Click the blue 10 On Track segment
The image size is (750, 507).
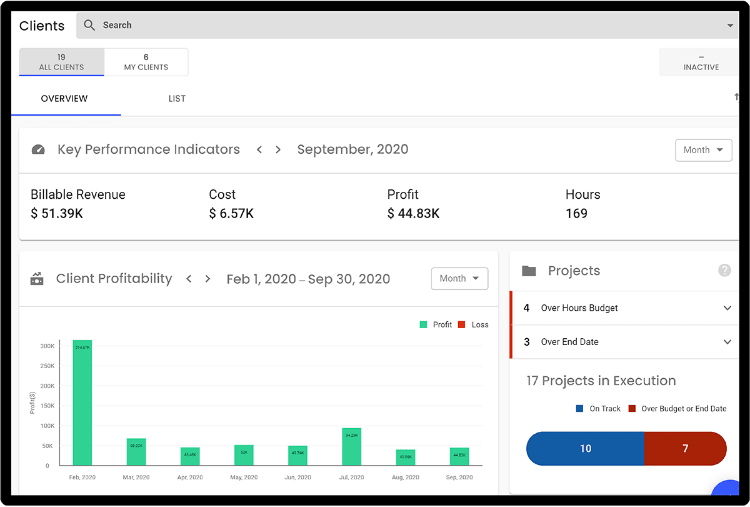(x=585, y=449)
